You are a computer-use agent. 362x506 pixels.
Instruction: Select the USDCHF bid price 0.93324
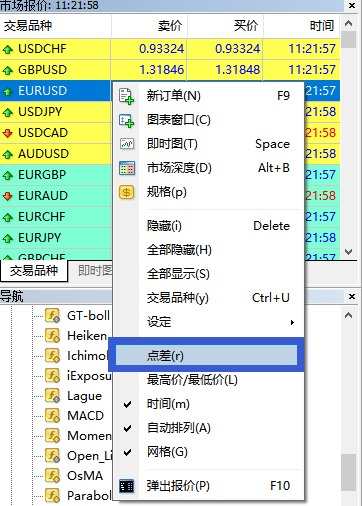[161, 49]
